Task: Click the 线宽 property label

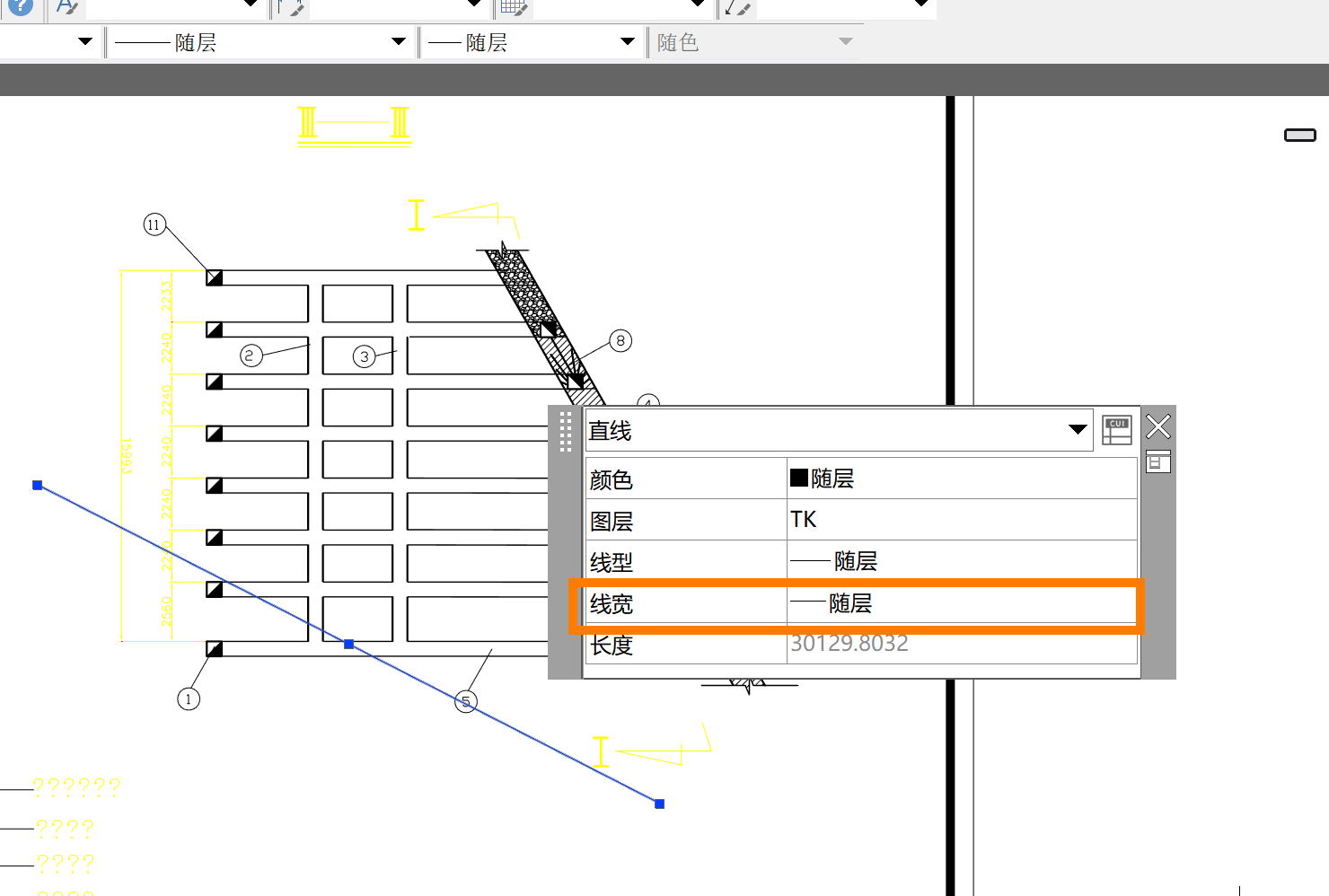Action: [x=612, y=604]
